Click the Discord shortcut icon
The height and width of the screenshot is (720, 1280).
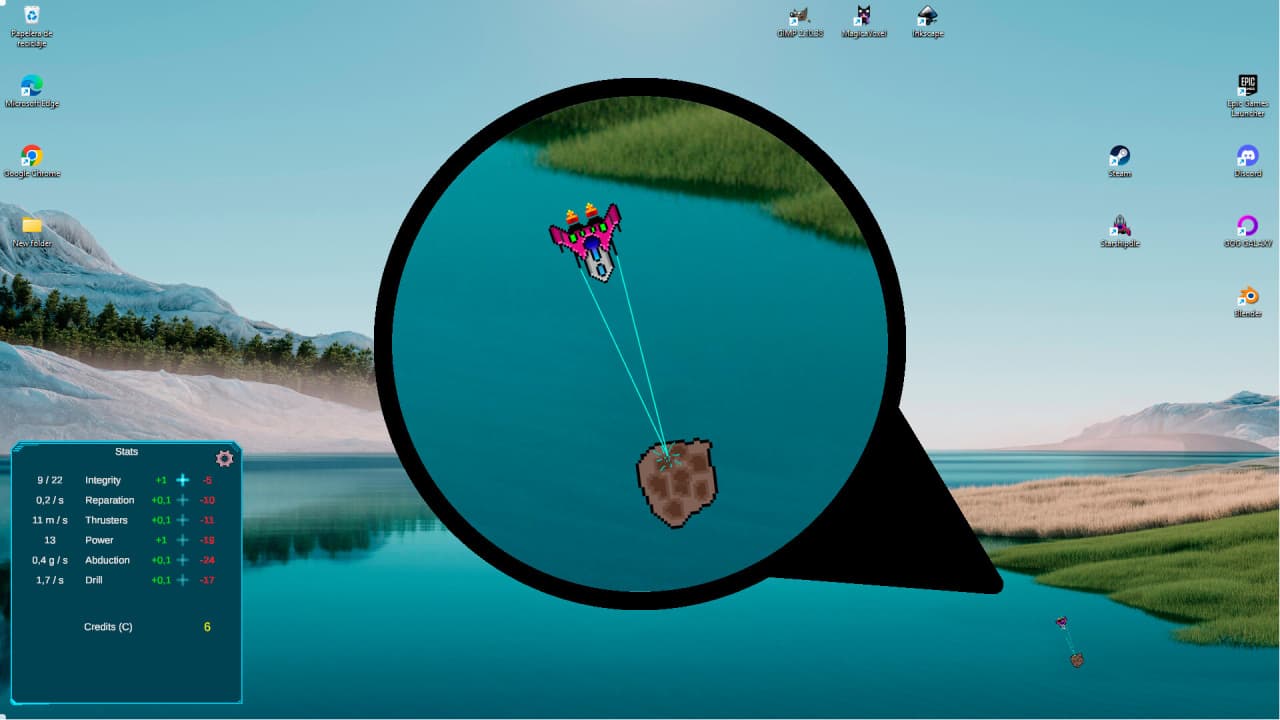(1247, 156)
